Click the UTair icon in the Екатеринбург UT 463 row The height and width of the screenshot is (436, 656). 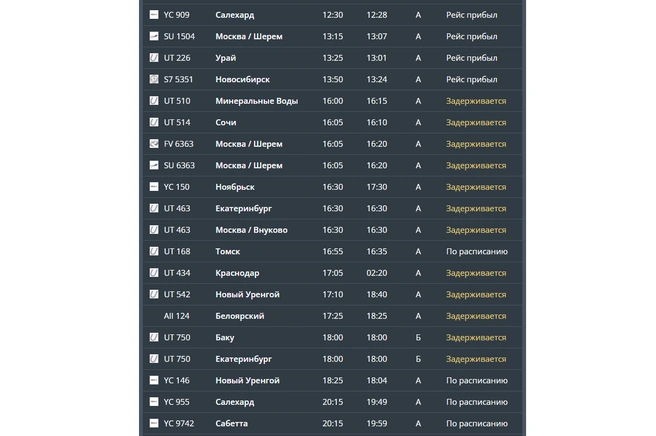pos(154,208)
